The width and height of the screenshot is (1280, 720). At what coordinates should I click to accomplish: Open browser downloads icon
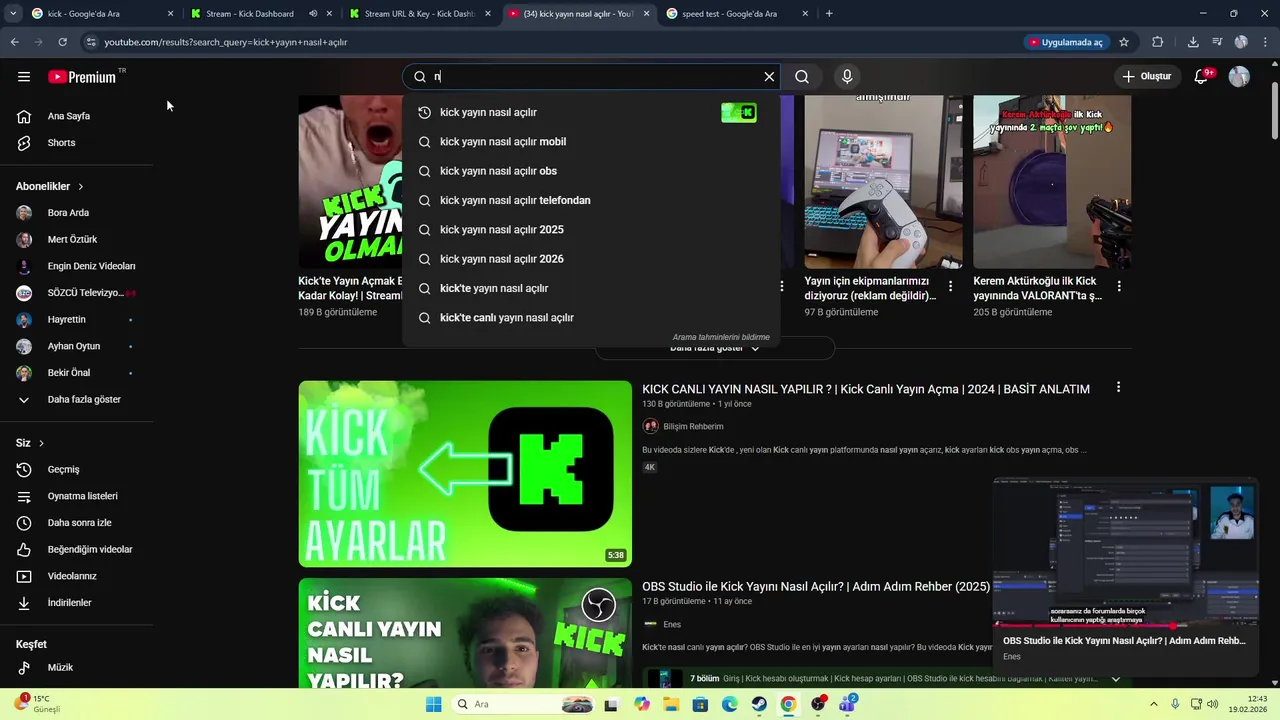(x=1193, y=42)
